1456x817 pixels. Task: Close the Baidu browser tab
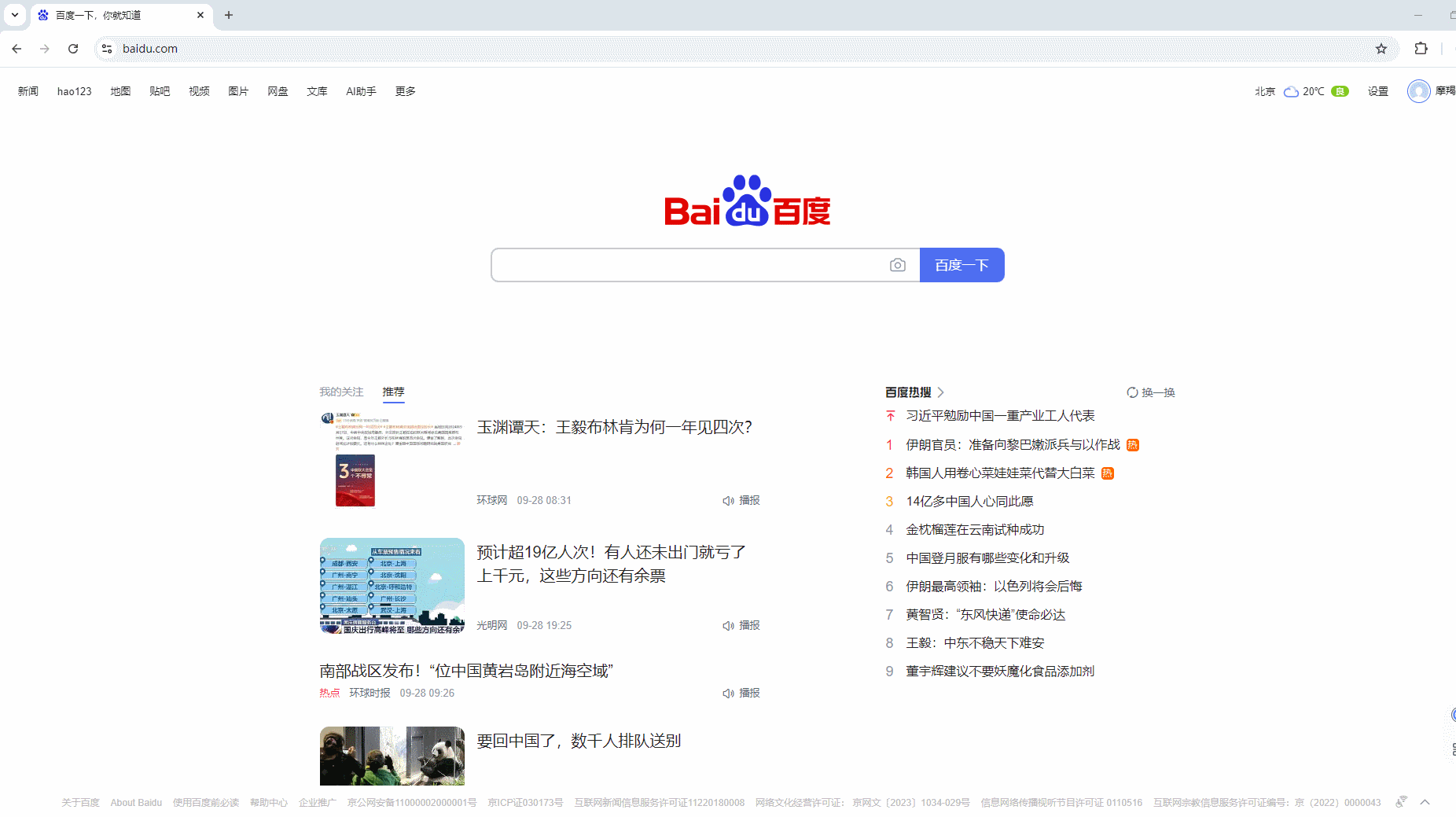(x=200, y=15)
